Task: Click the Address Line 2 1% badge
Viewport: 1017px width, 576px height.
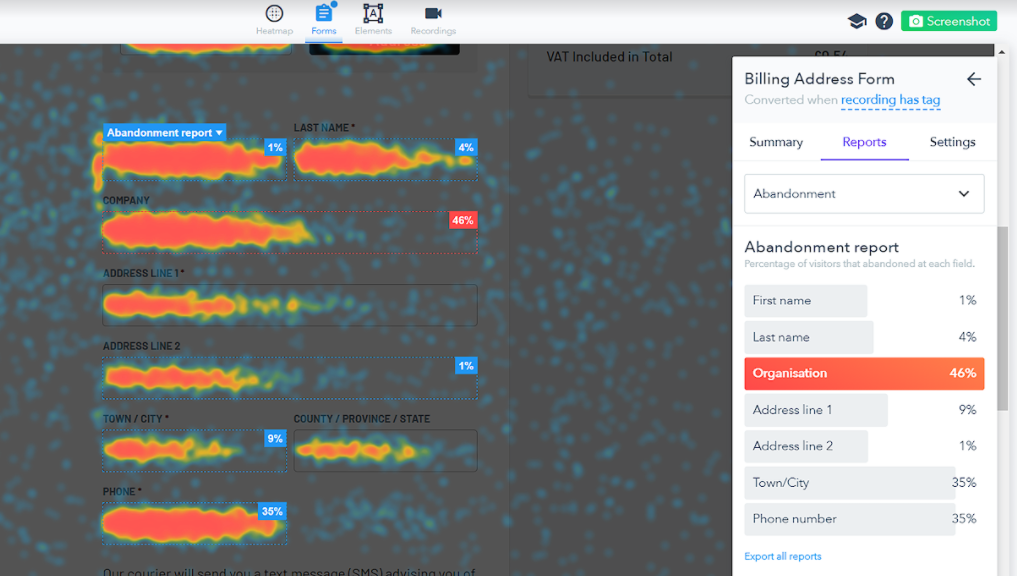Action: [466, 366]
